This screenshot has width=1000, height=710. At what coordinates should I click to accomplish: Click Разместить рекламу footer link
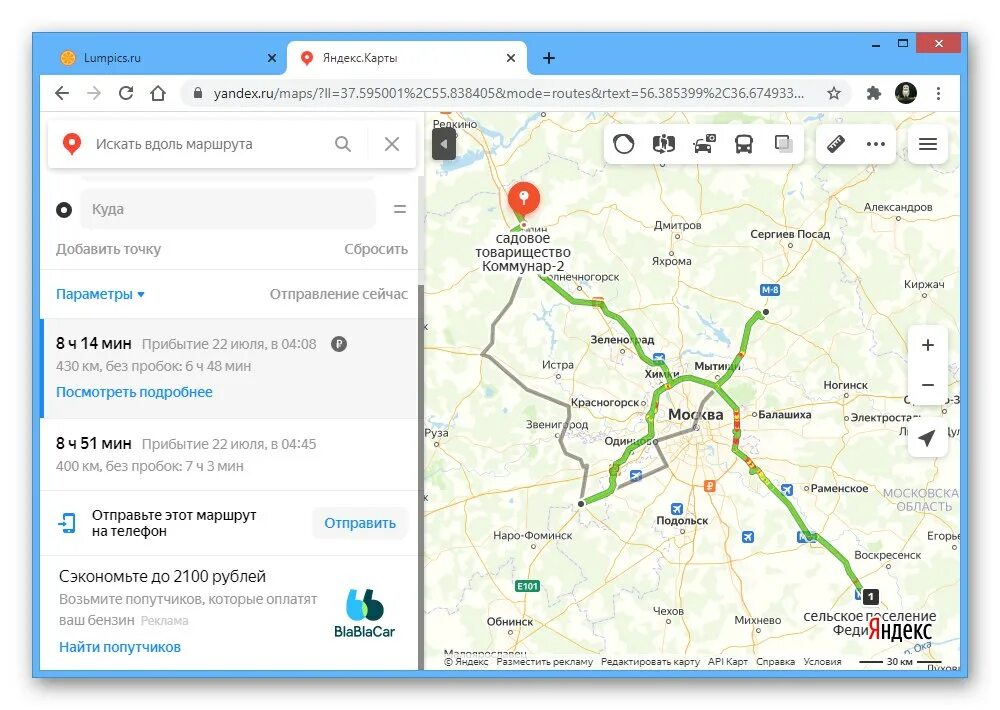pyautogui.click(x=544, y=662)
